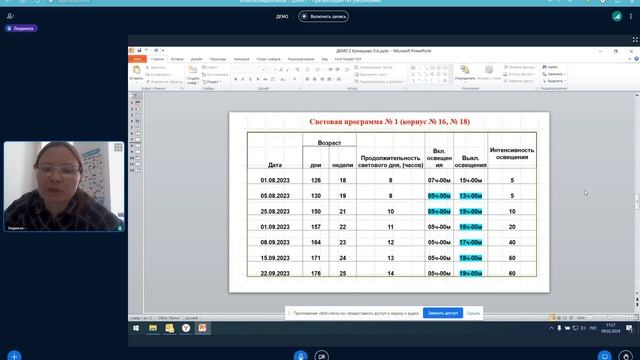Open the Выделить dropdown
Screen dimensions: 640x360
pyautogui.click(x=553, y=81)
